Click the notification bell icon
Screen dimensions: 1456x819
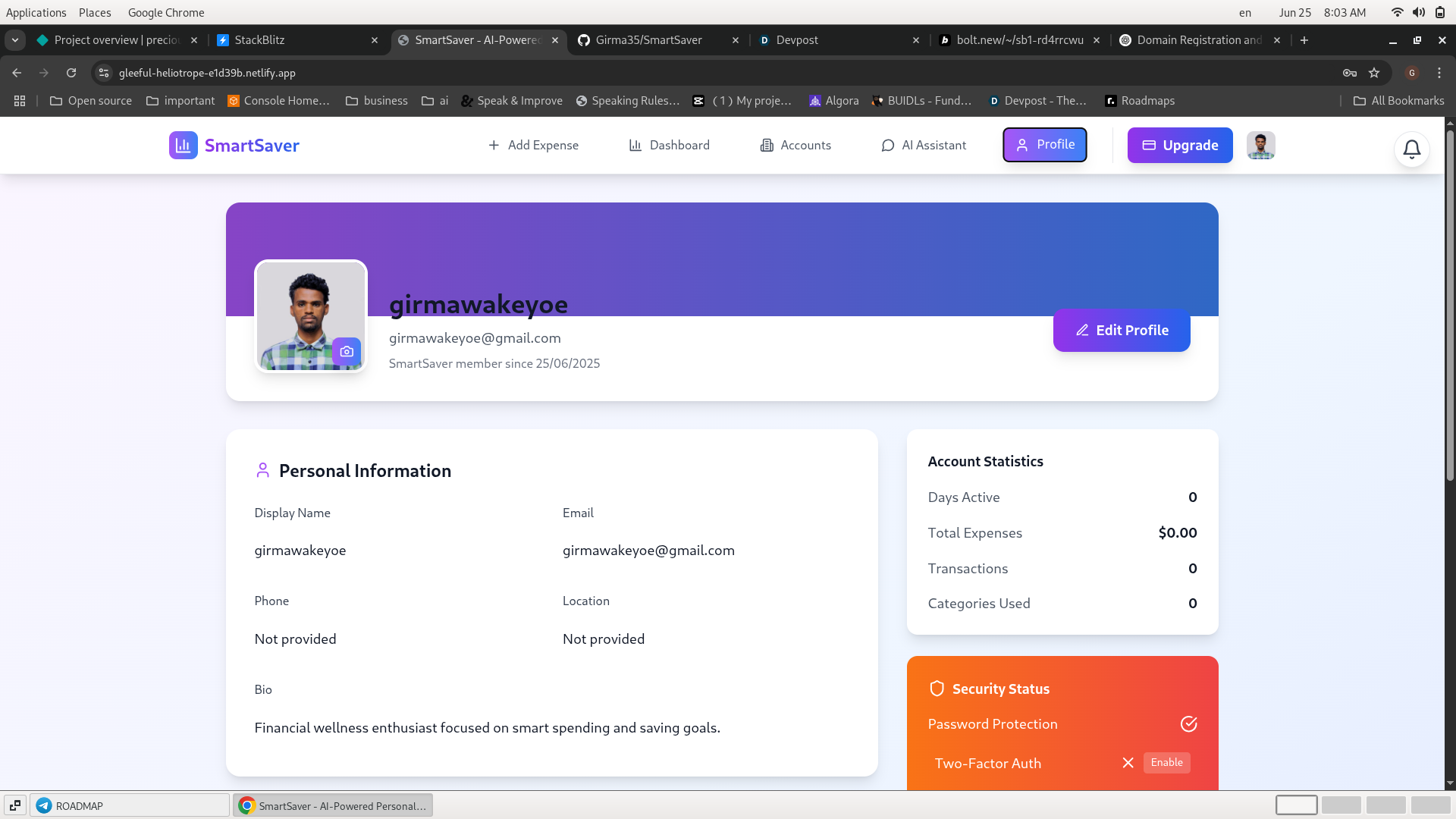coord(1411,149)
